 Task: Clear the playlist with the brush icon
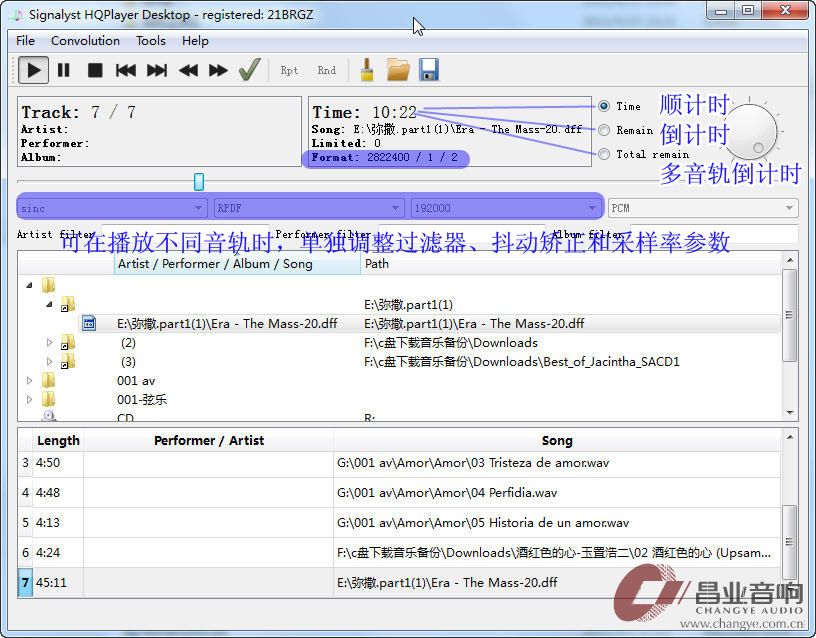tap(367, 70)
